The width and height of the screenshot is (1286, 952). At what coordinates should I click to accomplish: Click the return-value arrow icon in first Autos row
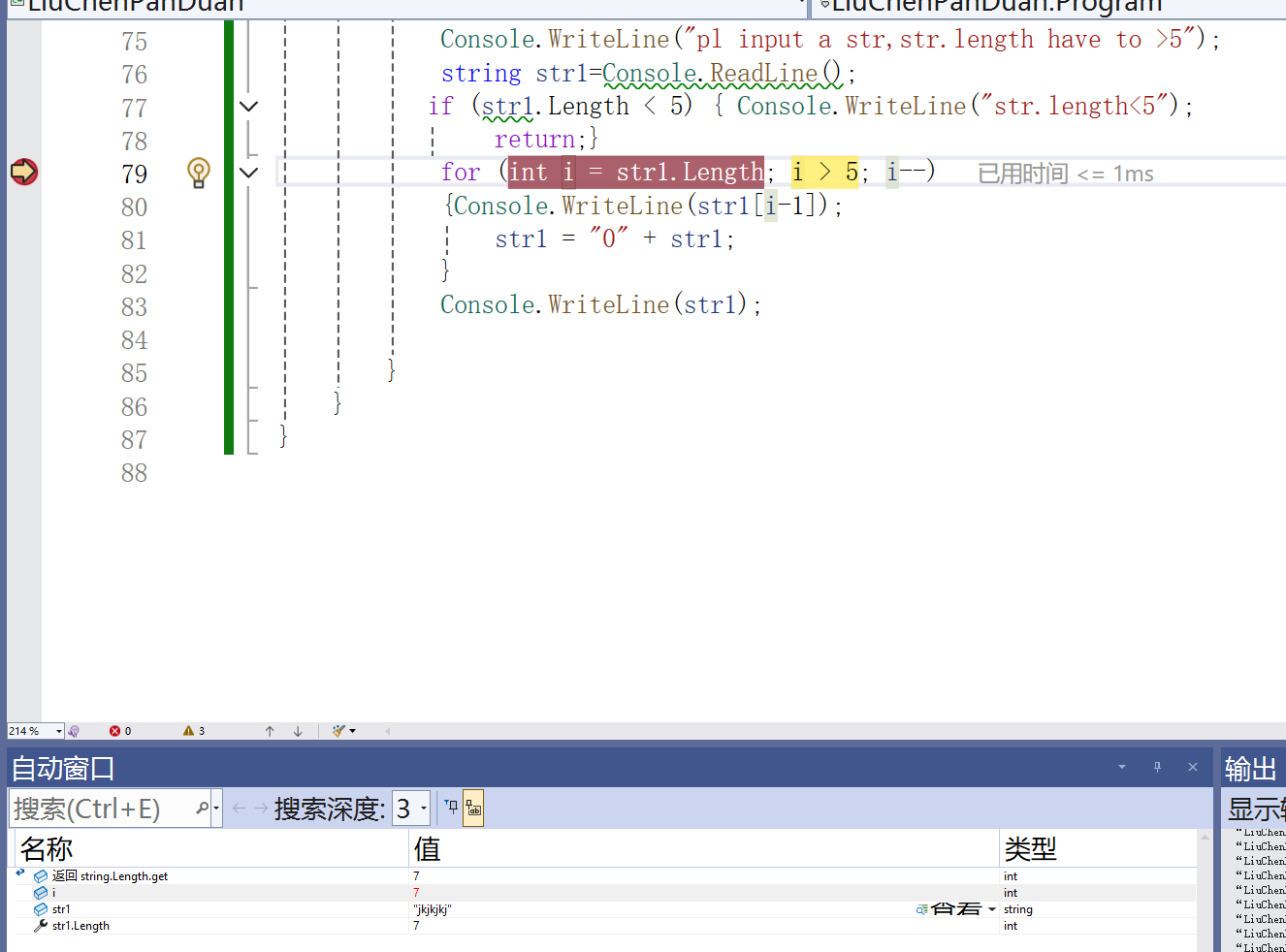click(20, 873)
